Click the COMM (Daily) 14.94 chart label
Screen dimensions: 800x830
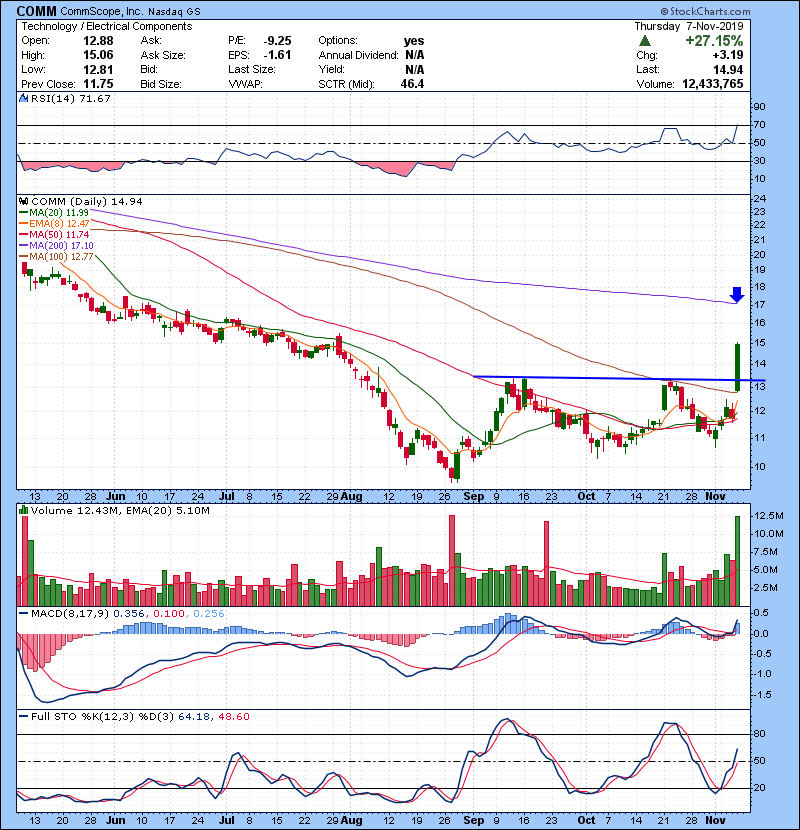[87, 202]
